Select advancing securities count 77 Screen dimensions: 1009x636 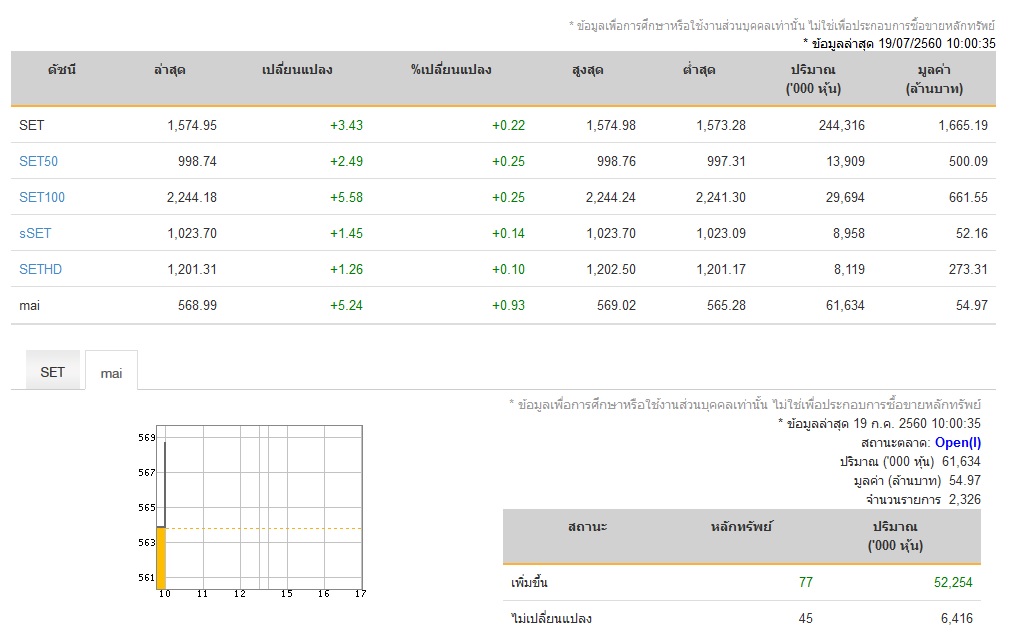click(806, 582)
